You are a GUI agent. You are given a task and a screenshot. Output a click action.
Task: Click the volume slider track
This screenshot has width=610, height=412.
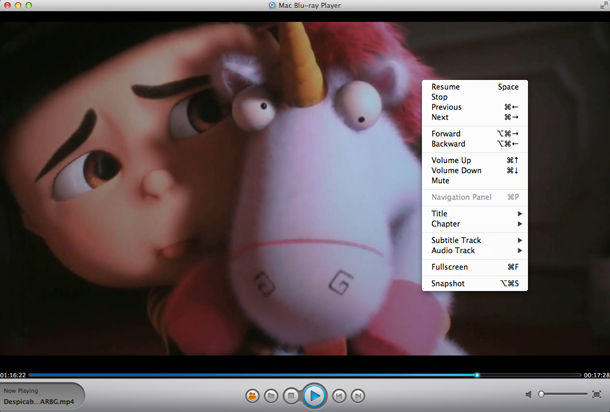tap(564, 394)
